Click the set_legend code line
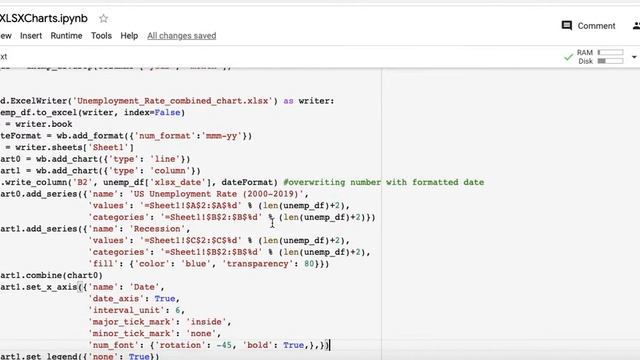This screenshot has height=360, width=640. click(80, 356)
